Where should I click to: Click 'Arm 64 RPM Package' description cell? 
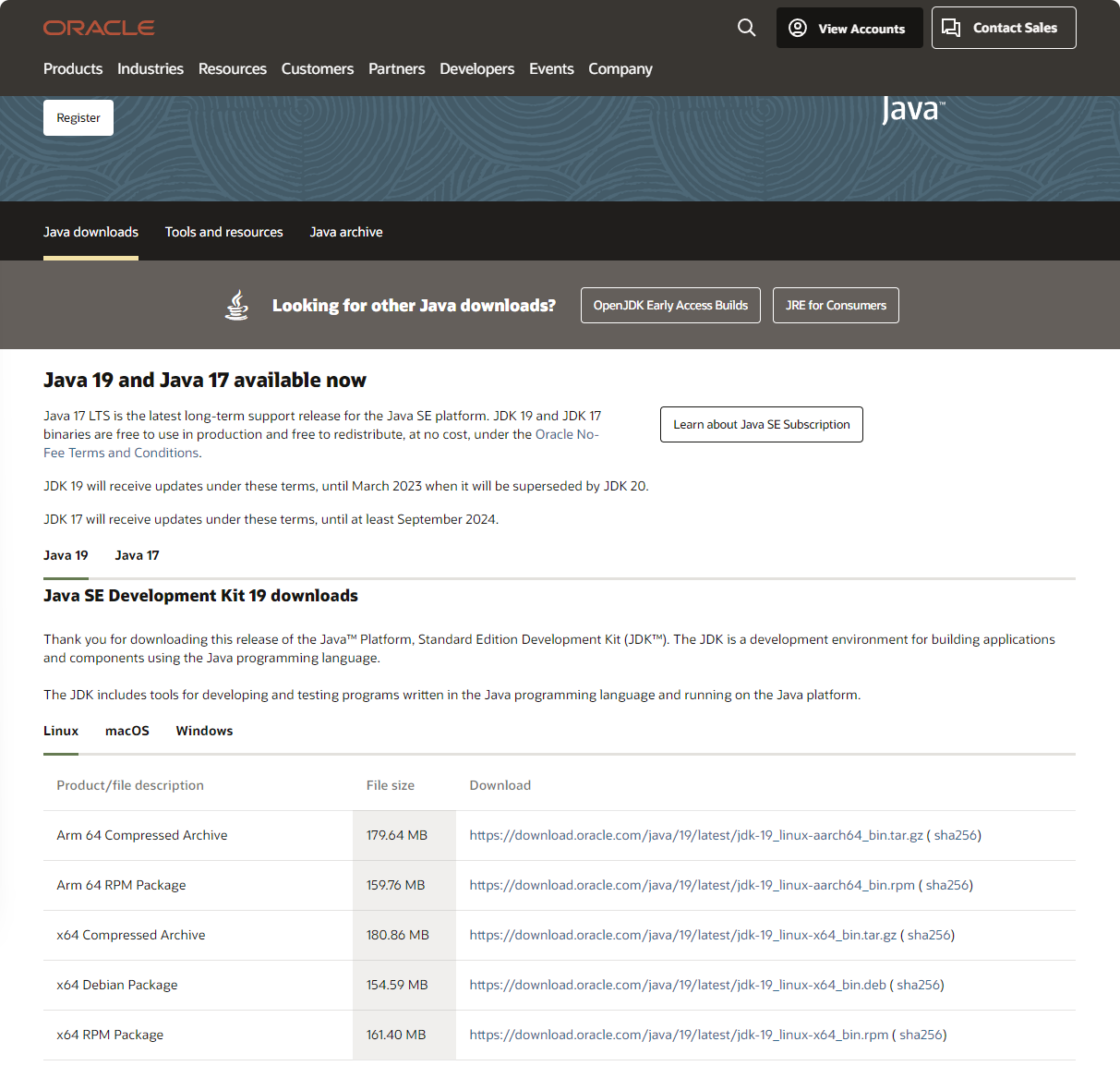pyautogui.click(x=198, y=885)
